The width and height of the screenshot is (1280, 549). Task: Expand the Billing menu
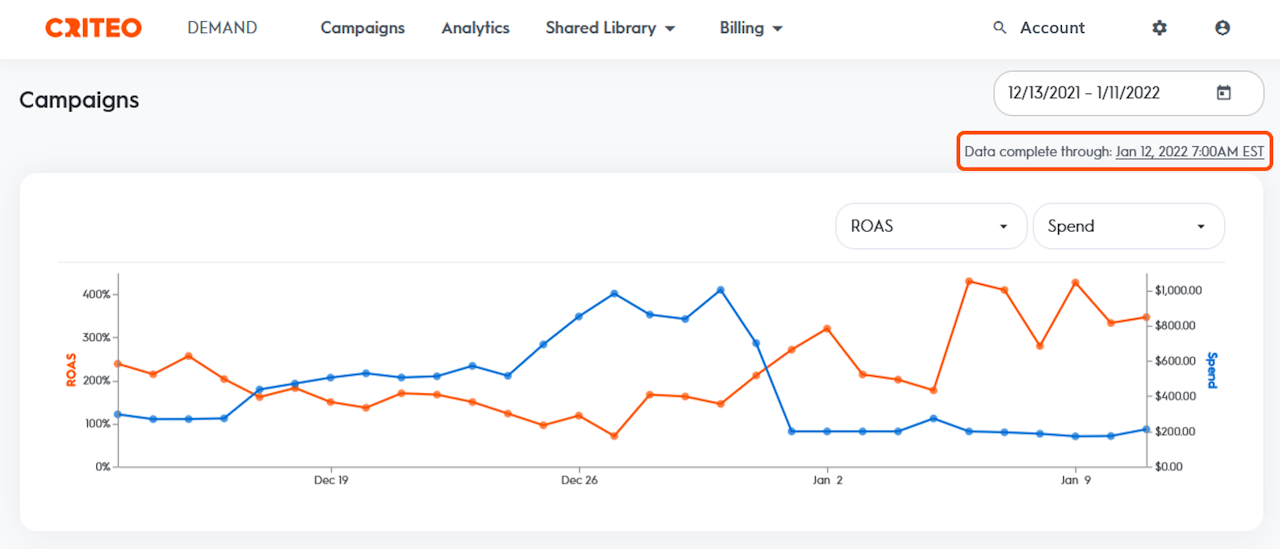tap(750, 28)
